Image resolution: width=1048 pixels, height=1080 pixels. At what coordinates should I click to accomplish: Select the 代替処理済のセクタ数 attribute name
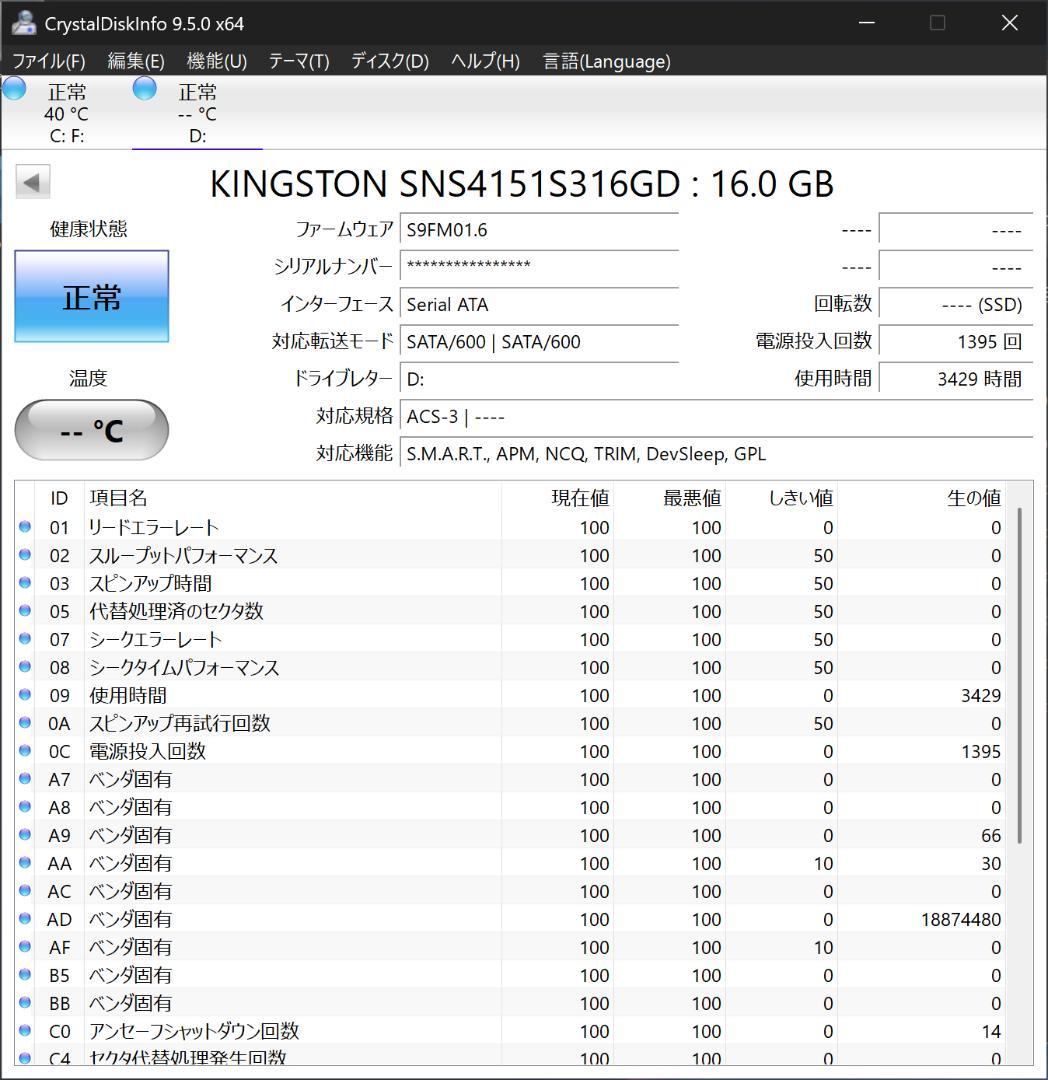point(176,611)
